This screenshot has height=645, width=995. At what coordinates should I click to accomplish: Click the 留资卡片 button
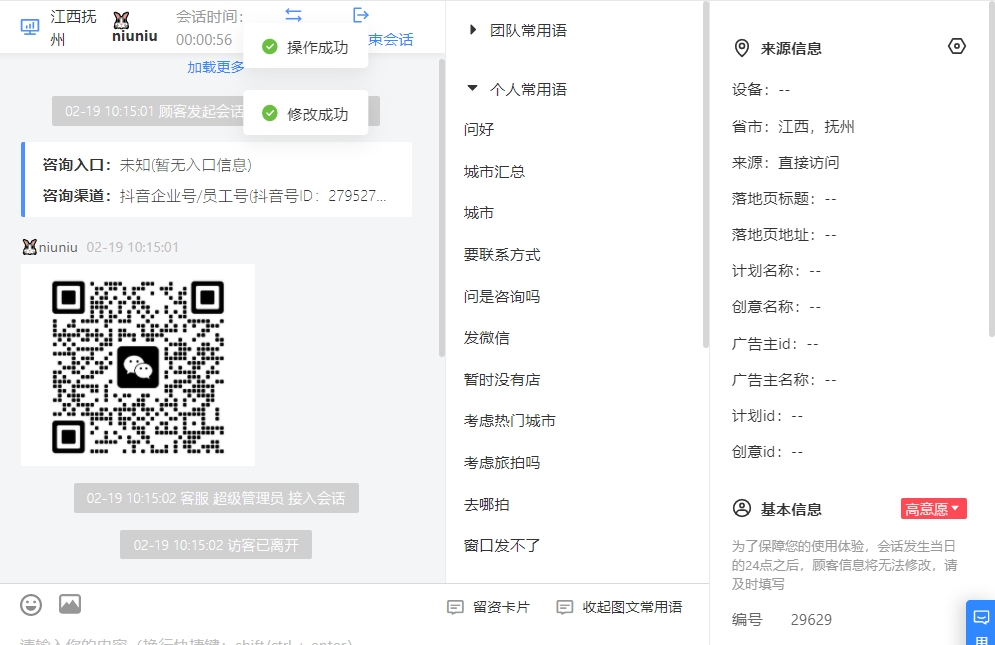pos(489,608)
